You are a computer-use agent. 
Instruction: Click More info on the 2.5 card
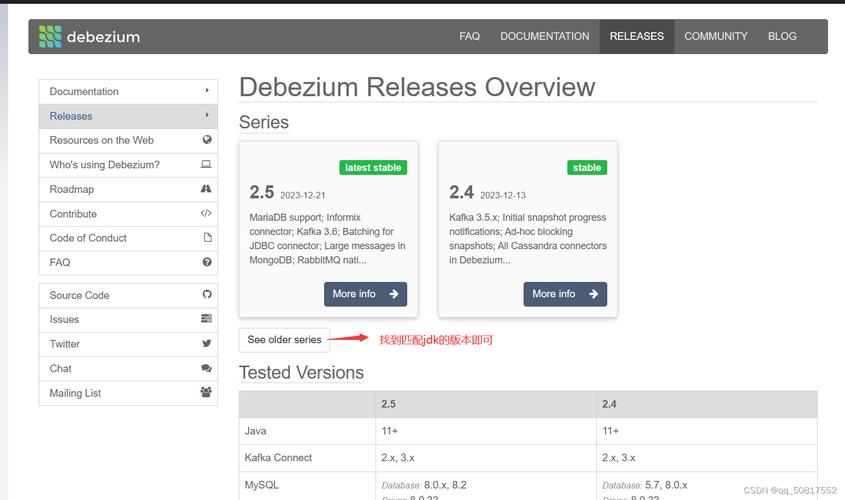365,294
